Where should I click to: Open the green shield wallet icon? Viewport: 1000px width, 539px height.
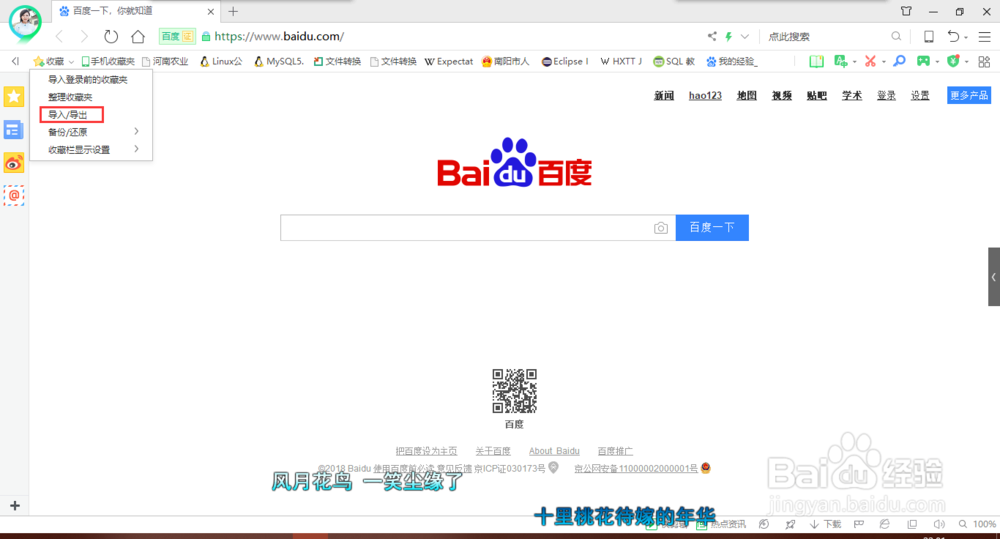click(x=953, y=61)
